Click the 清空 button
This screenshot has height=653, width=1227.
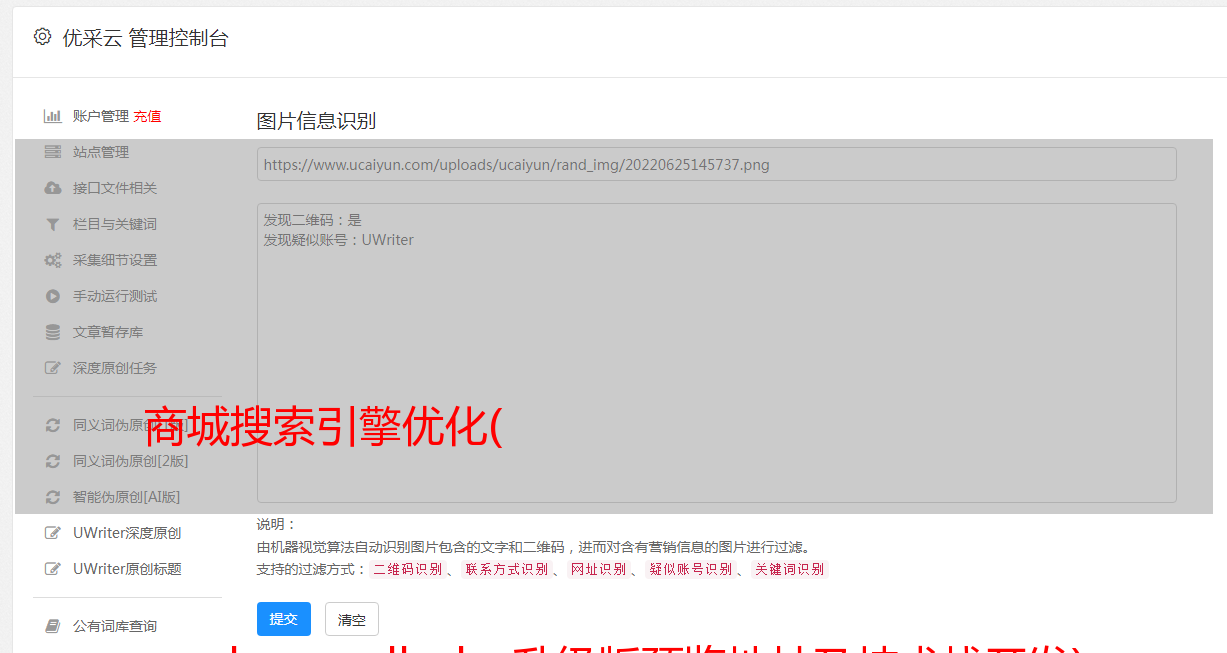coord(352,619)
